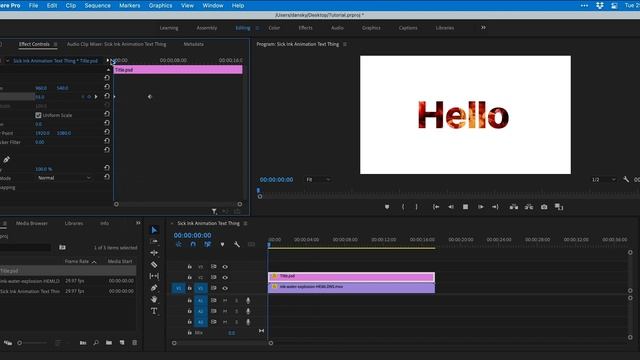Image resolution: width=640 pixels, height=360 pixels.
Task: Select the Slip tool
Action: (x=154, y=276)
